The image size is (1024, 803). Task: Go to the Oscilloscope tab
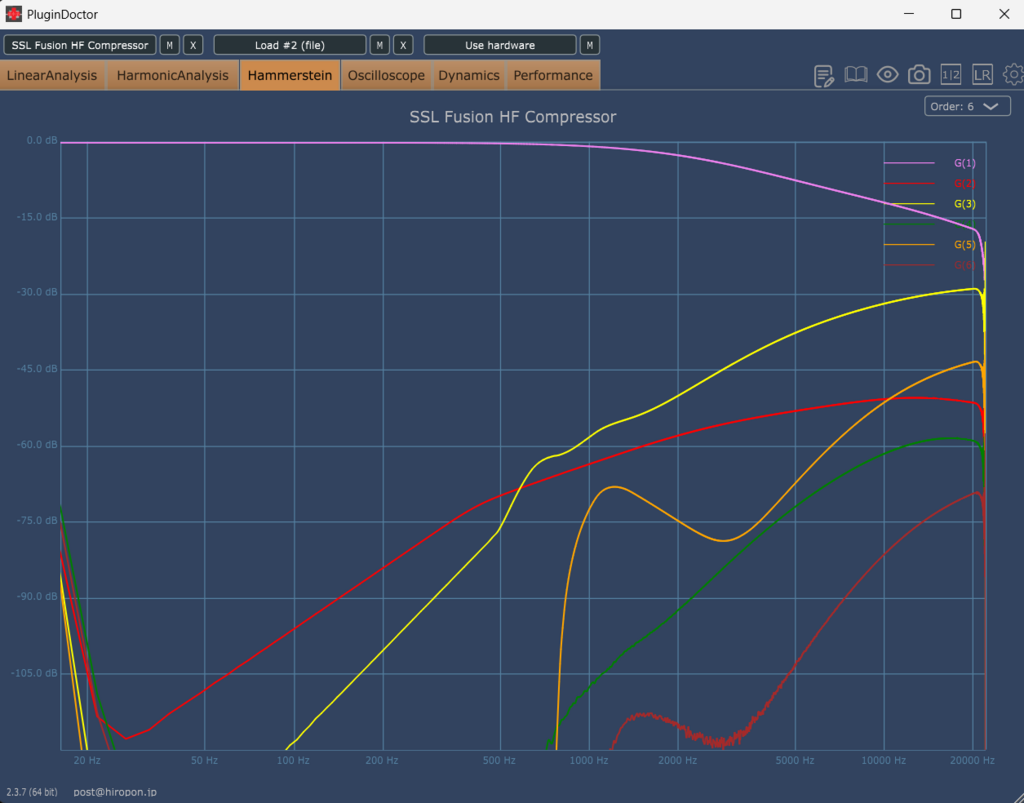click(x=386, y=75)
